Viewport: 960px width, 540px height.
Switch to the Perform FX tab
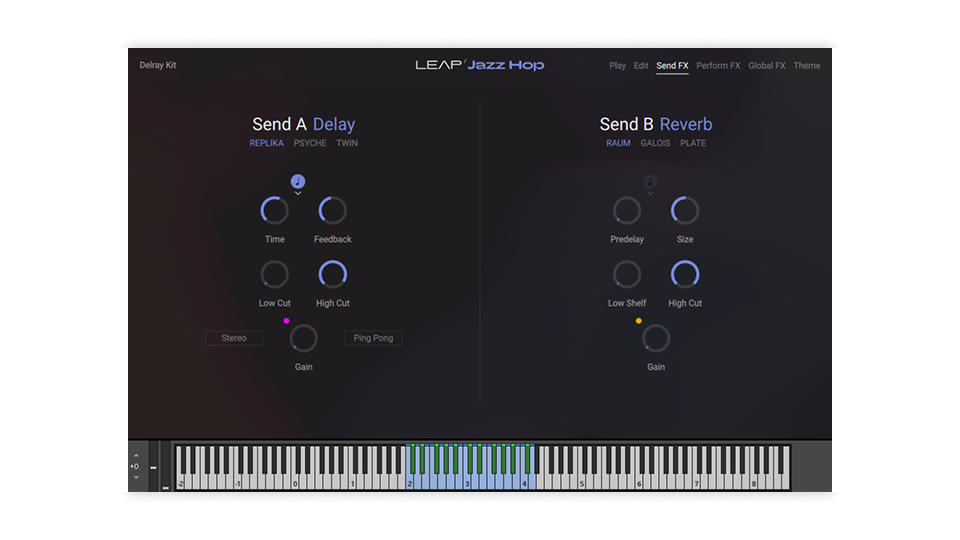coord(718,66)
